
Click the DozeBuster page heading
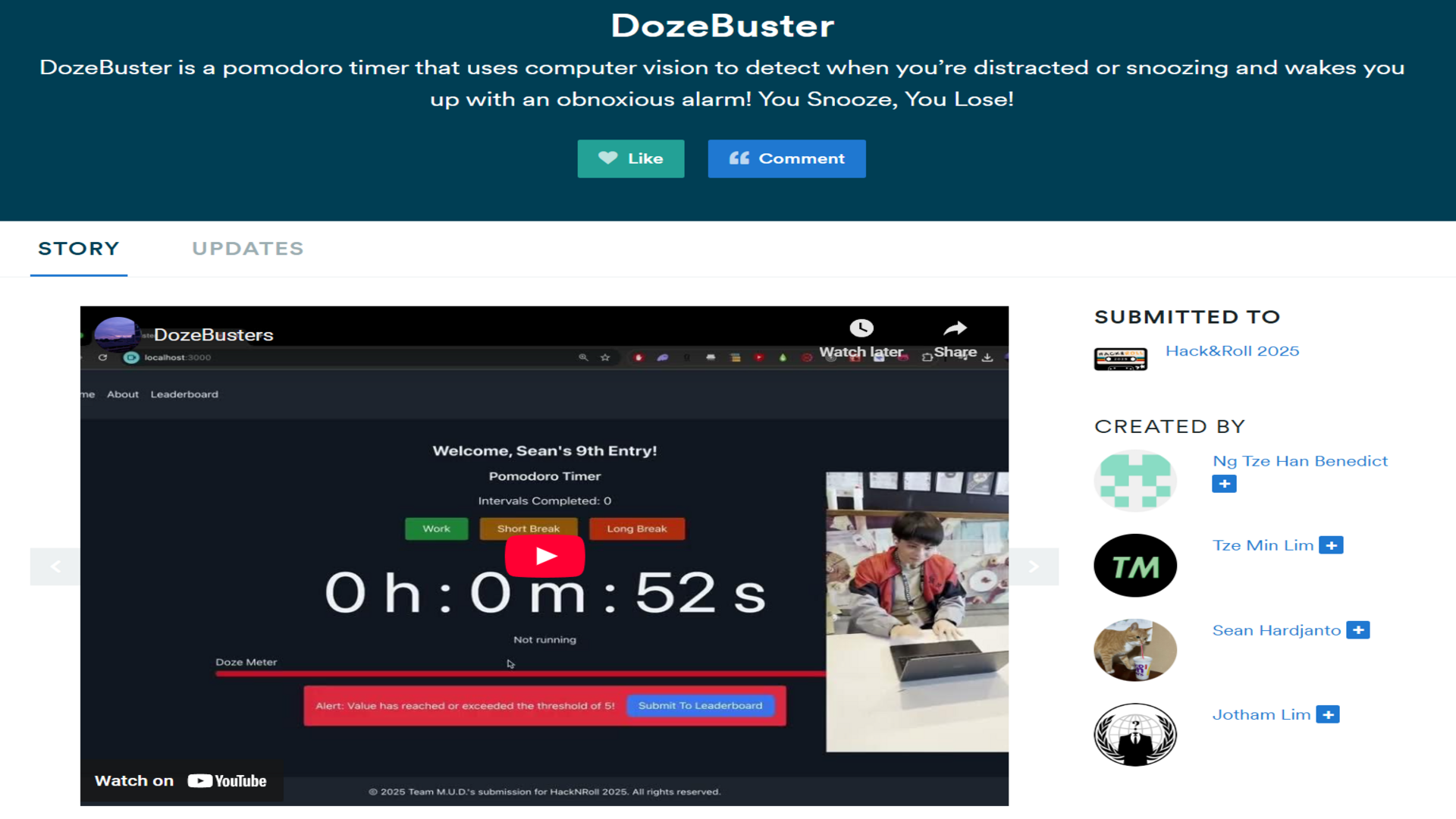(x=723, y=27)
